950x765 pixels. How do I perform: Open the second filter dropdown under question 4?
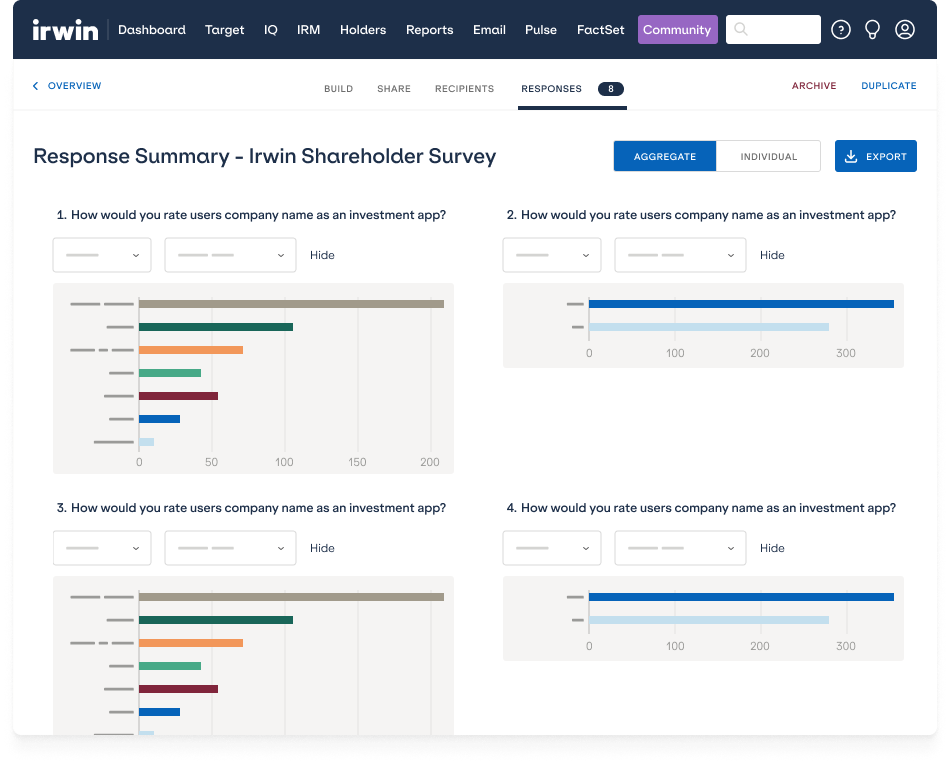point(680,548)
